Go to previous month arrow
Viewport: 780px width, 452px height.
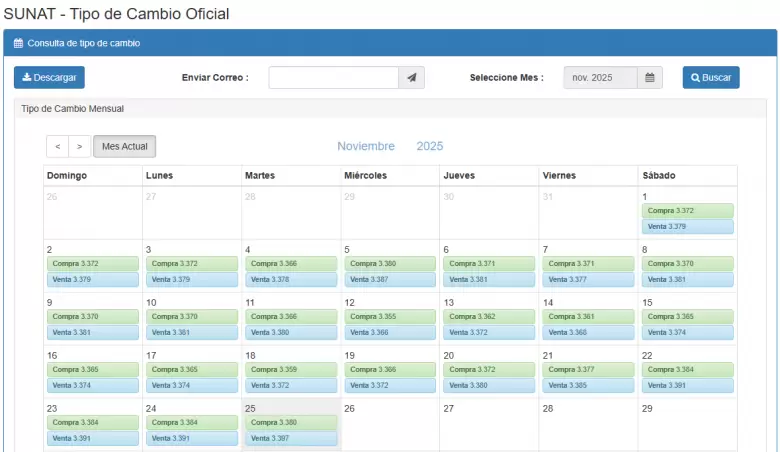(x=58, y=147)
